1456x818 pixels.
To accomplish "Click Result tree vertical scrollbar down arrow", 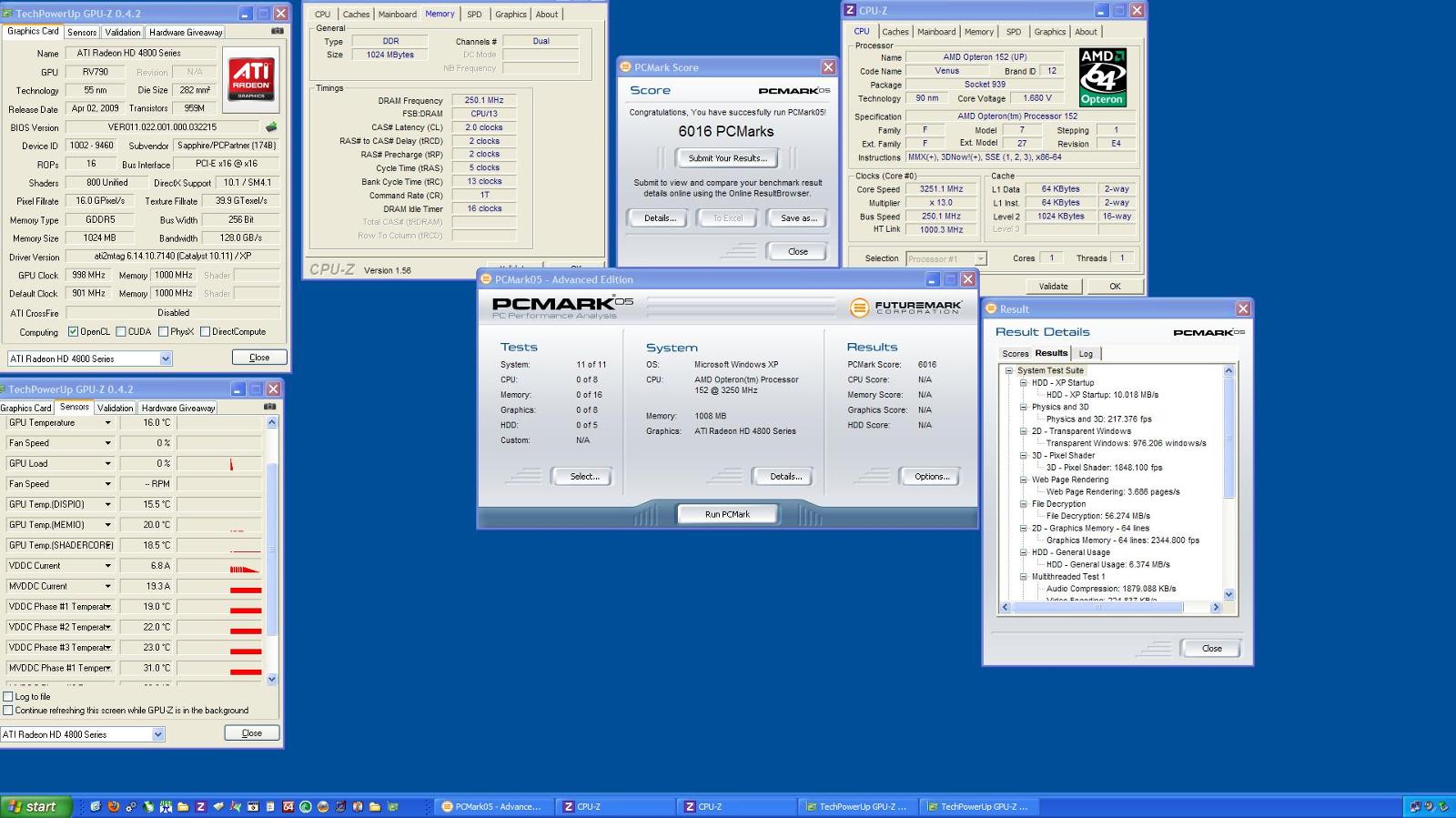I will tap(1228, 595).
